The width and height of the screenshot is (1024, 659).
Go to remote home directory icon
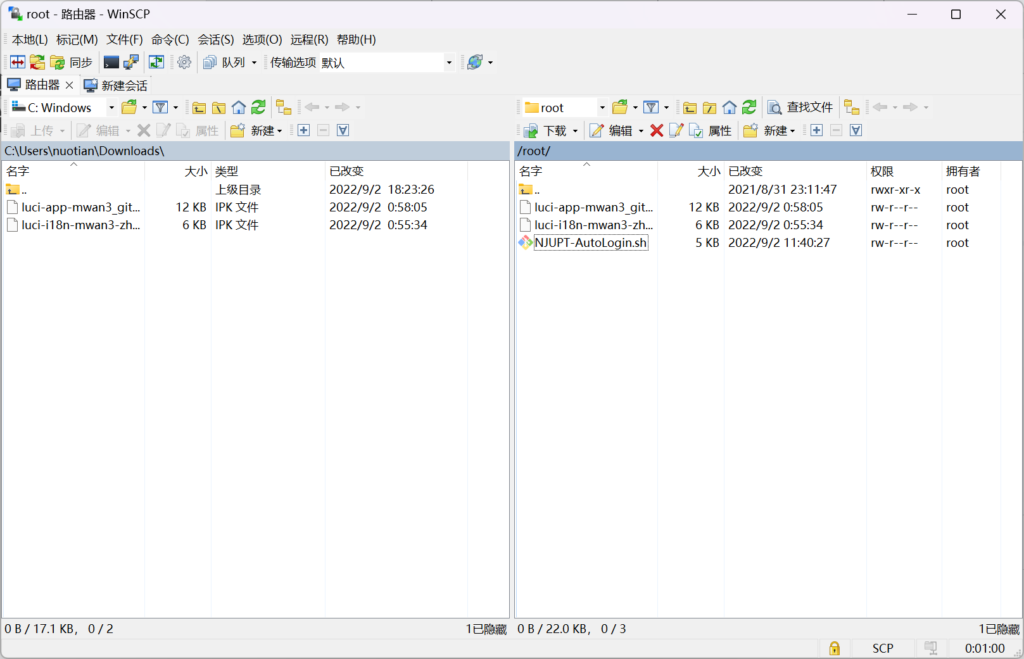click(x=729, y=107)
